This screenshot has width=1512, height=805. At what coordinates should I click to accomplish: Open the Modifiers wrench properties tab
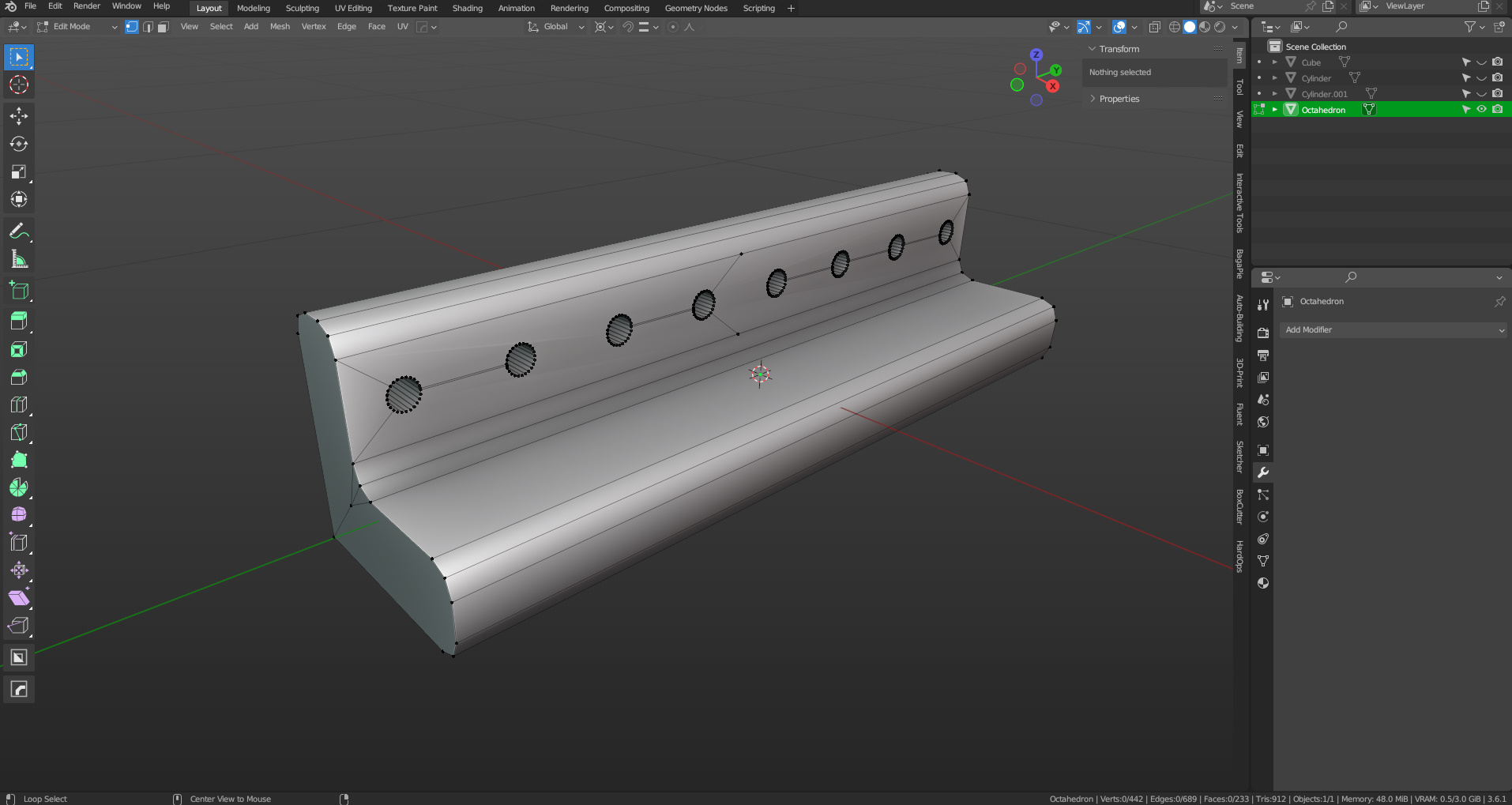pyautogui.click(x=1263, y=472)
